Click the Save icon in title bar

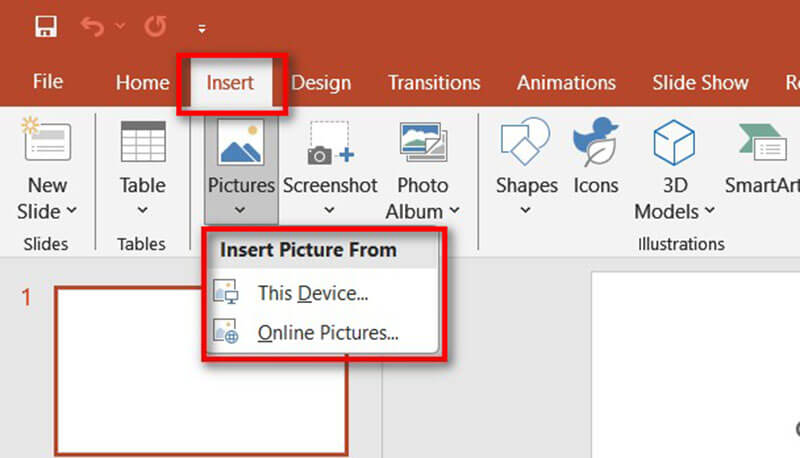(45, 26)
